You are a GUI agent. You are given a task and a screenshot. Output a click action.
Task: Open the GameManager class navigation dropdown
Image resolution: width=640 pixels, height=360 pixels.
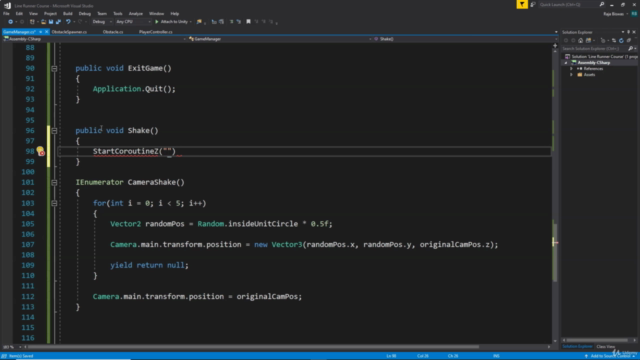pos(280,39)
